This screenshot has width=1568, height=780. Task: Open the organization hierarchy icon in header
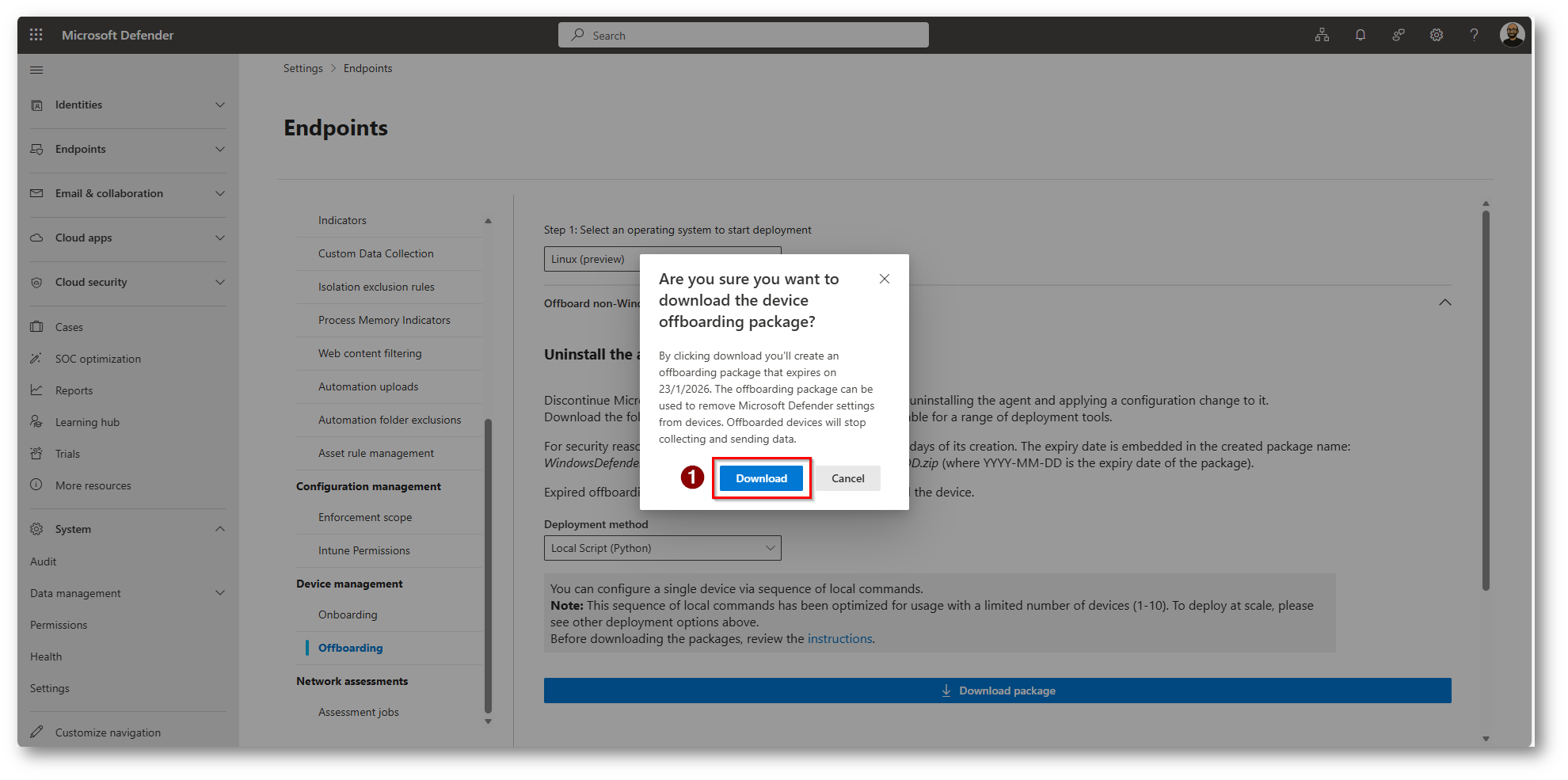[1323, 35]
